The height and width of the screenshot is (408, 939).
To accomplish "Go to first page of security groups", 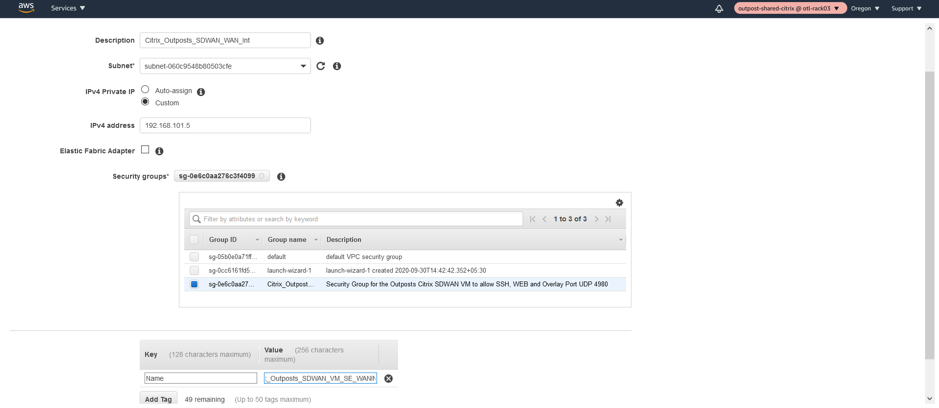I will 532,219.
